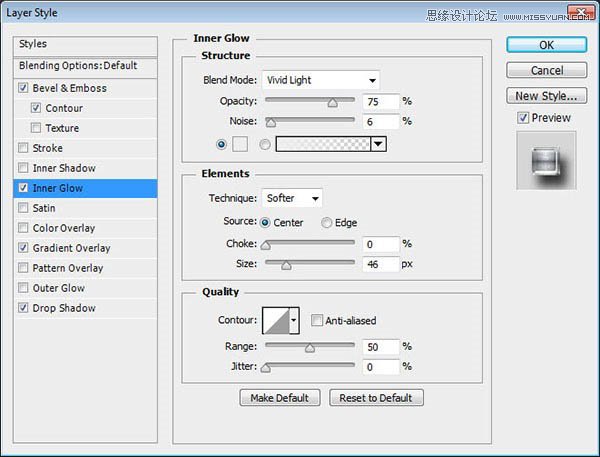Set Source to Center
Viewport: 600px width, 457px height.
pyautogui.click(x=265, y=223)
